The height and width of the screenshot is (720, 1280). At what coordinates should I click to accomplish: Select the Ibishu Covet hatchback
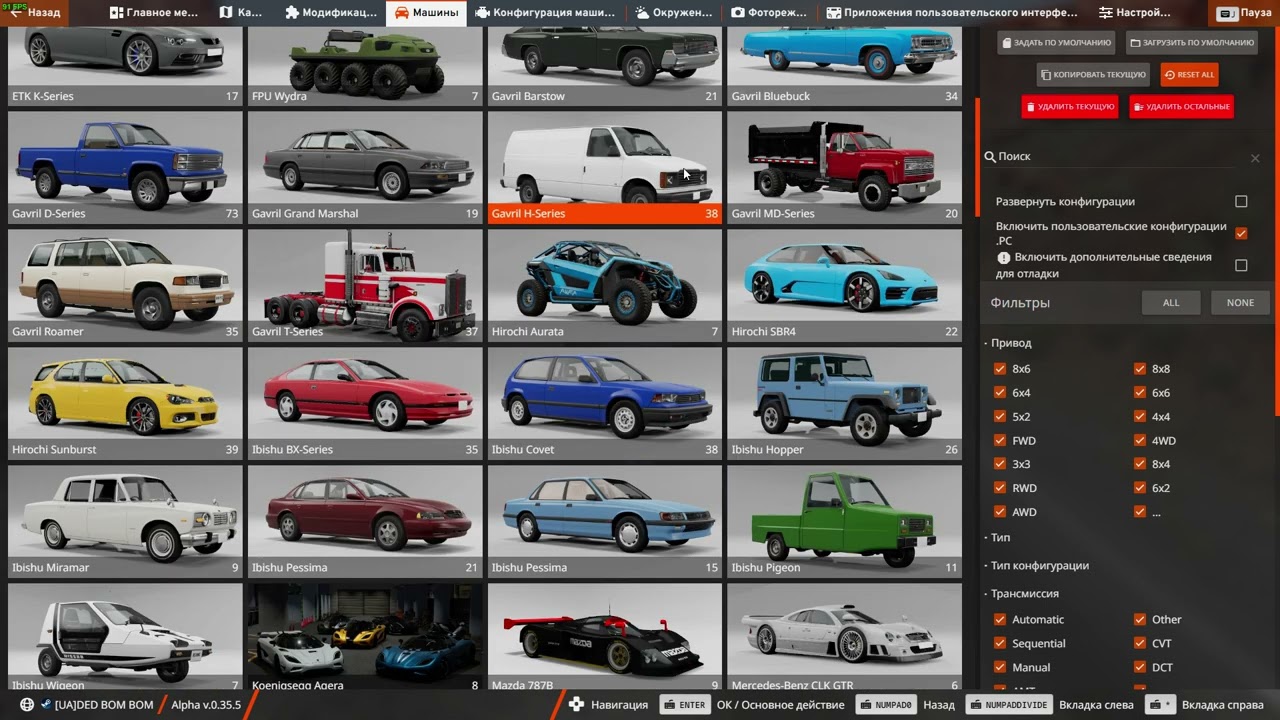pos(605,403)
